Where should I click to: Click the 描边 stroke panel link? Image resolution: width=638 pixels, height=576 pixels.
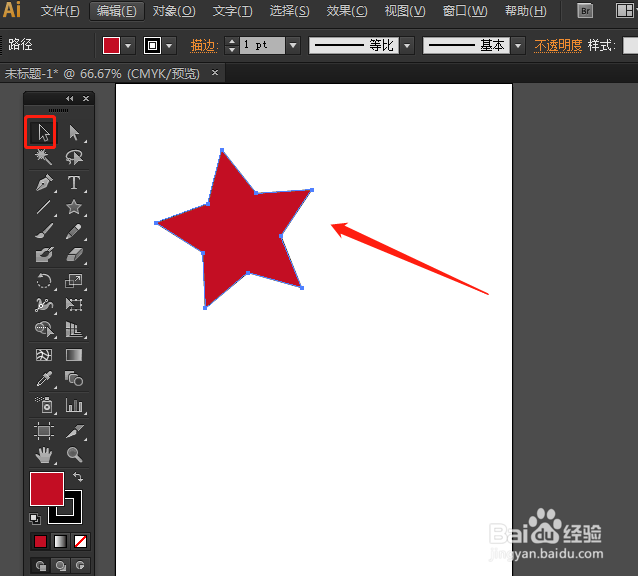tap(204, 46)
